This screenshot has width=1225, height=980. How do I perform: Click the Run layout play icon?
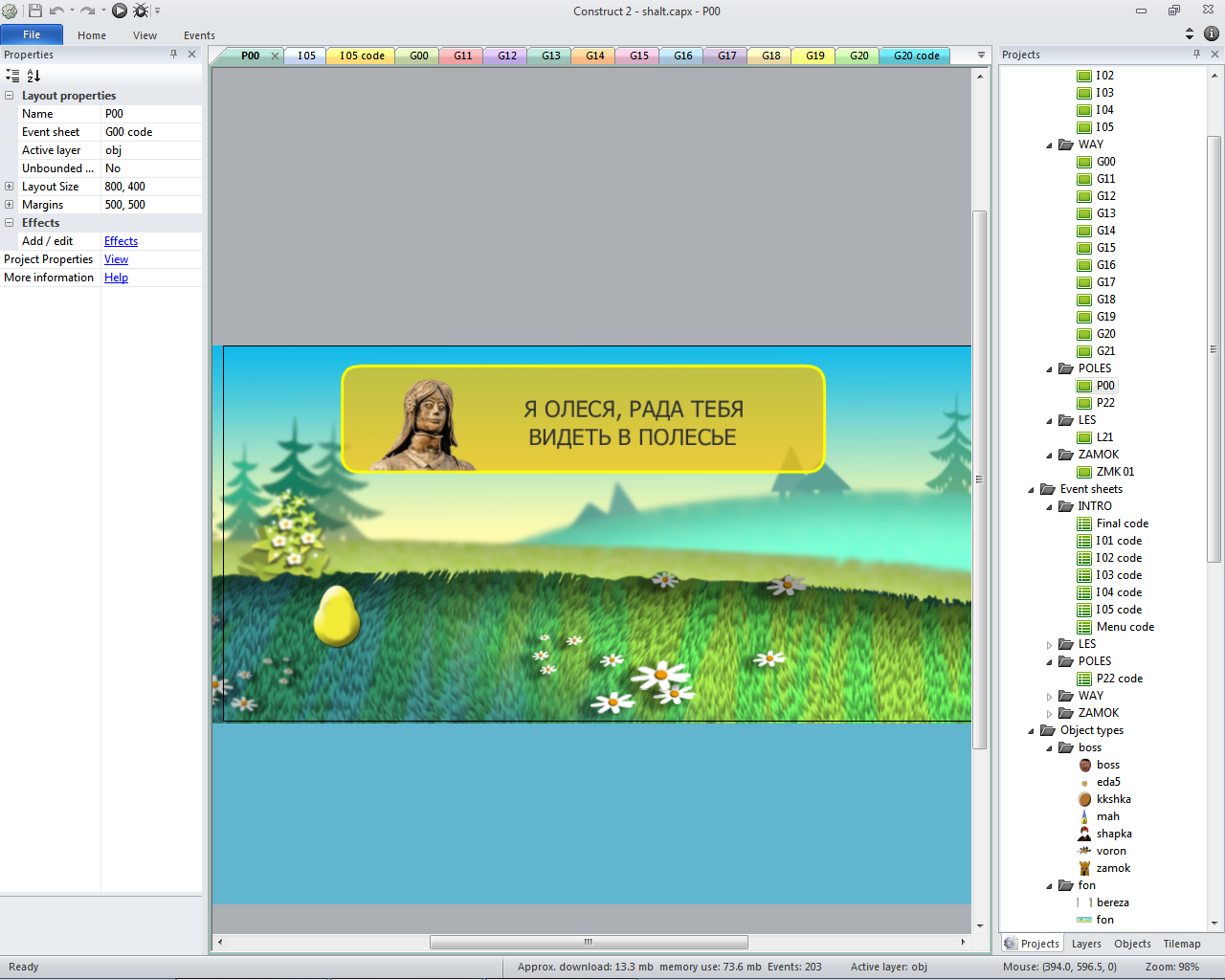click(120, 11)
